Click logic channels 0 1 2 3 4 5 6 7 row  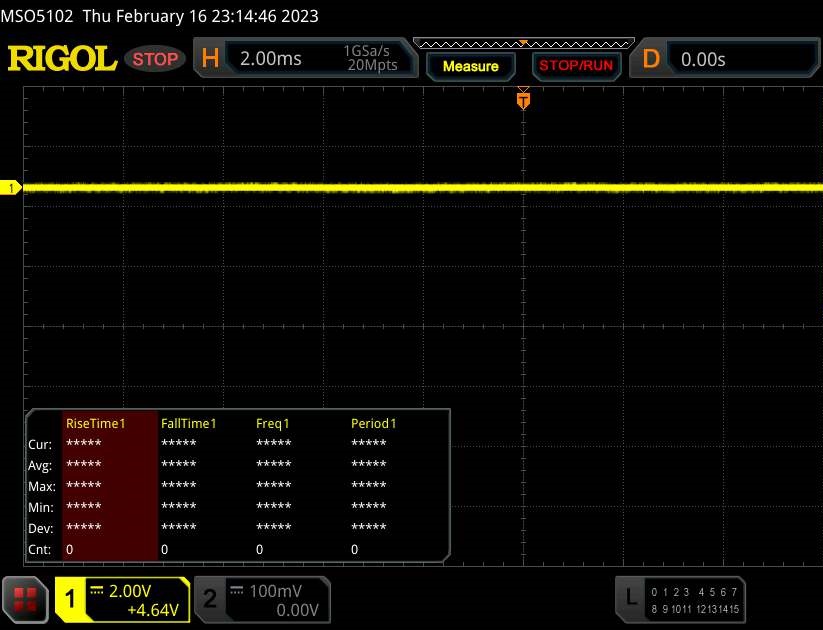(694, 592)
